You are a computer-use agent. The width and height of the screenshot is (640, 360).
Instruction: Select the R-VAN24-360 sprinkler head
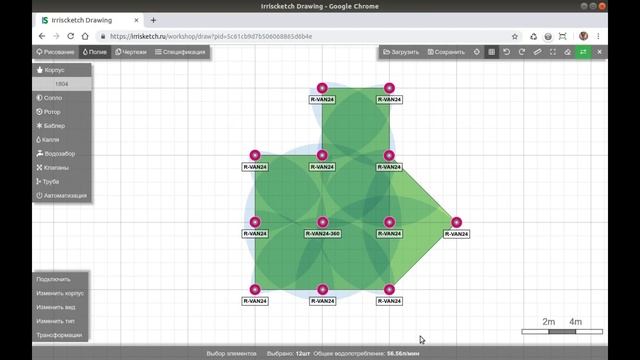(x=322, y=222)
